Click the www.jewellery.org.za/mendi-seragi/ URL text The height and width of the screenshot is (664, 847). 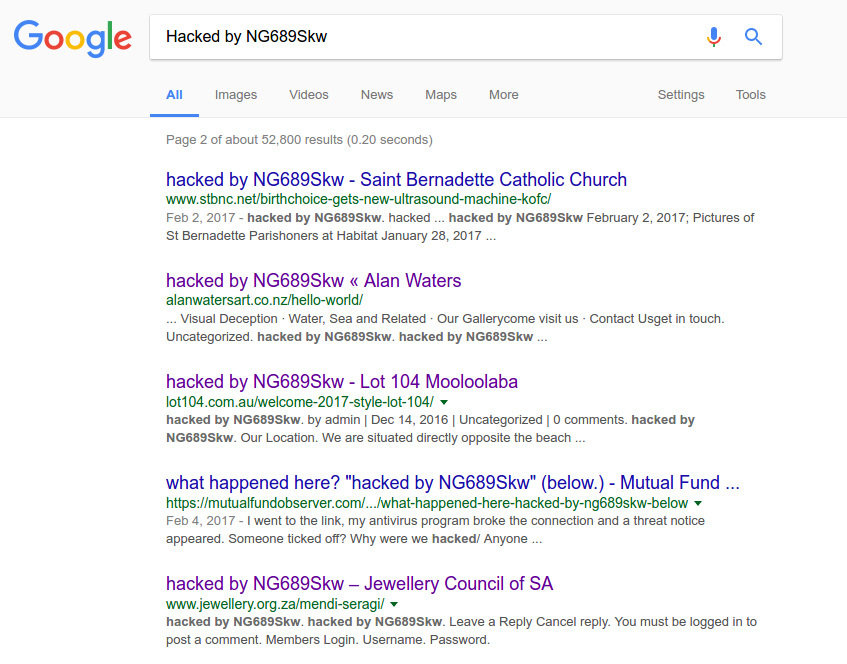pos(275,604)
